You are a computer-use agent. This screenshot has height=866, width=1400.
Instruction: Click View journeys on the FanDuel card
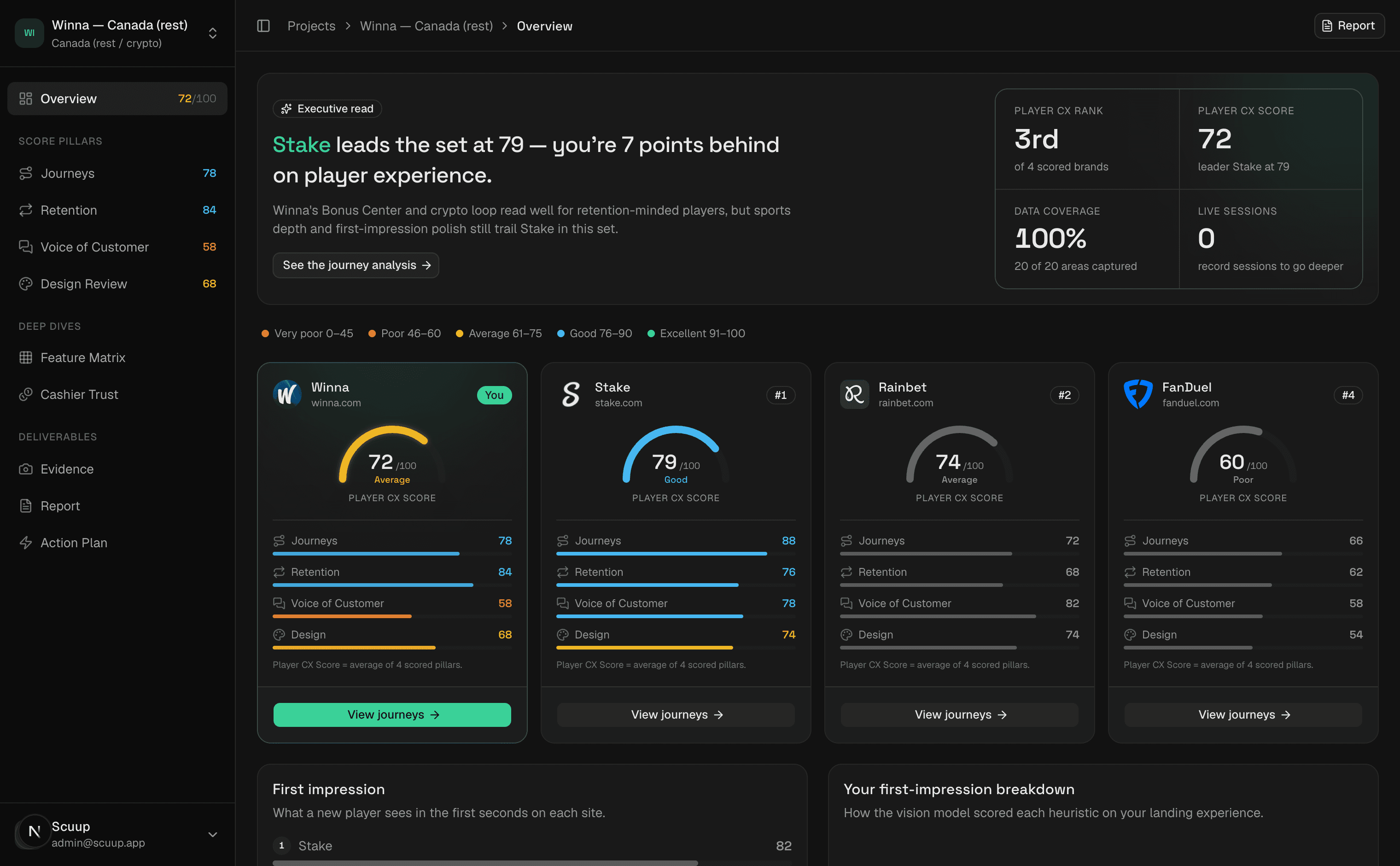(1243, 715)
